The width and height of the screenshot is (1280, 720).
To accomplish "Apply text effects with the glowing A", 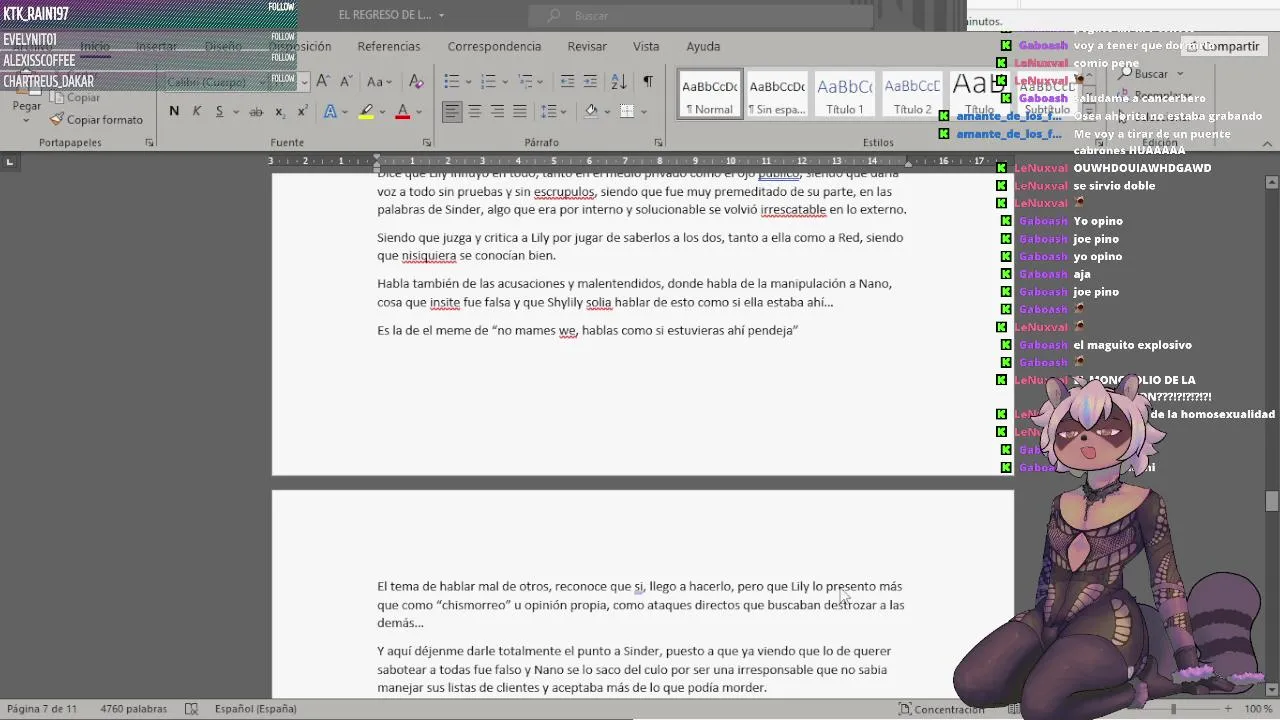I will click(330, 112).
